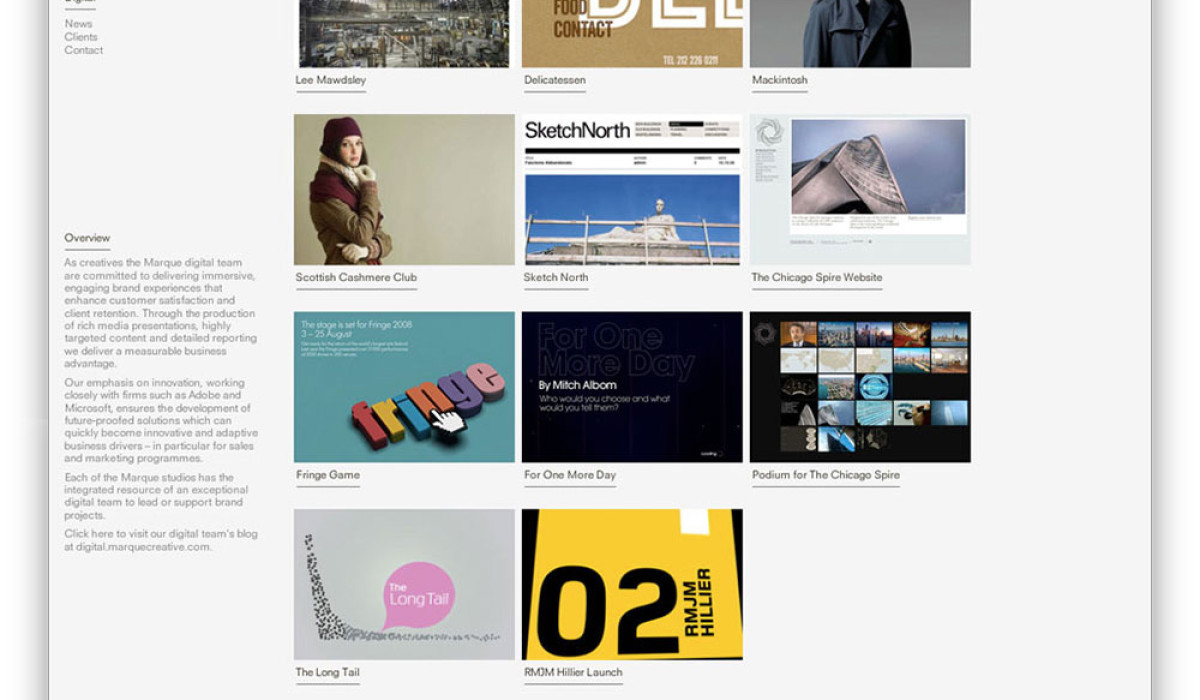Open the News link in sidebar
This screenshot has width=1200, height=700.
click(x=78, y=24)
